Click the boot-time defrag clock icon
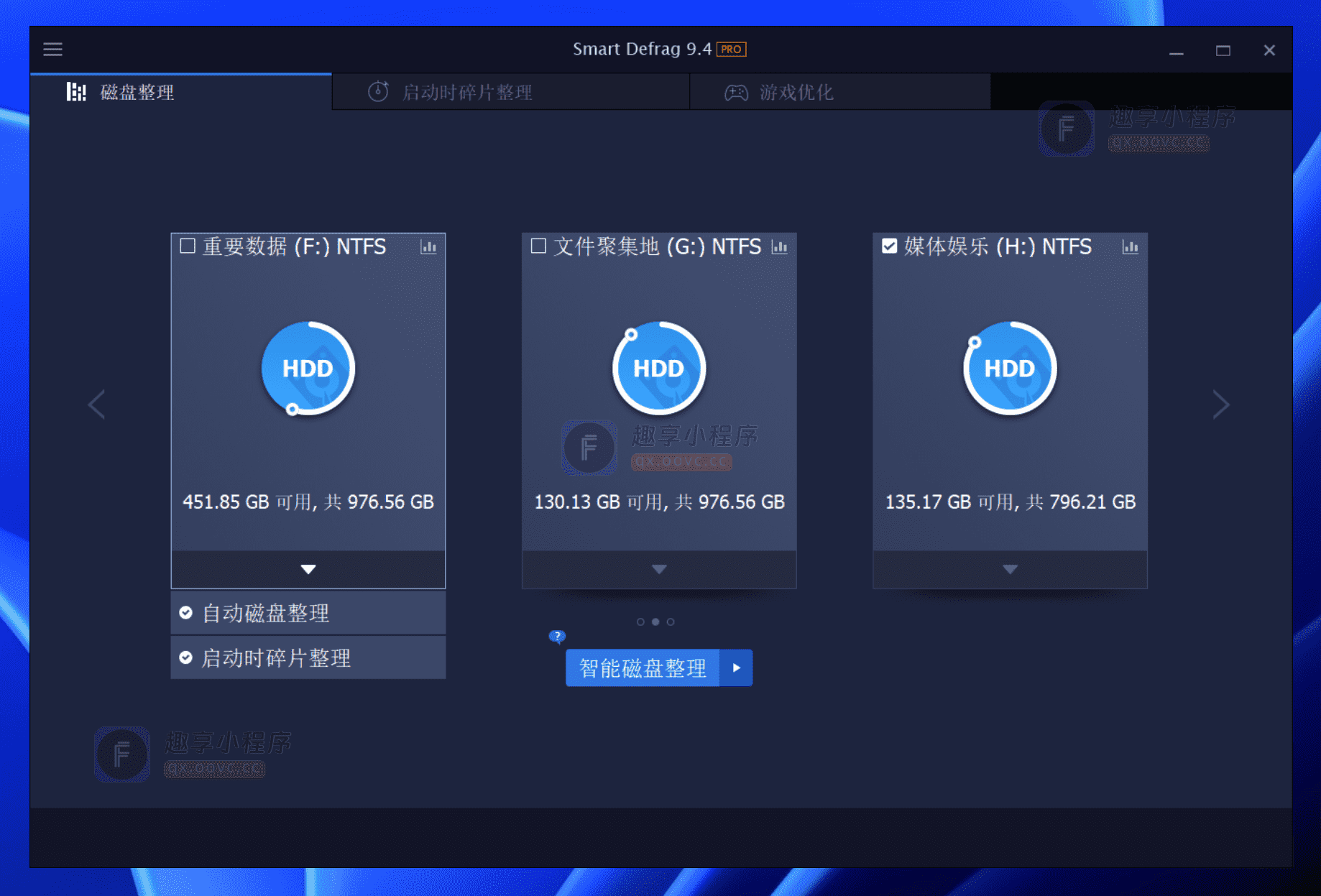Image resolution: width=1321 pixels, height=896 pixels. 378,91
